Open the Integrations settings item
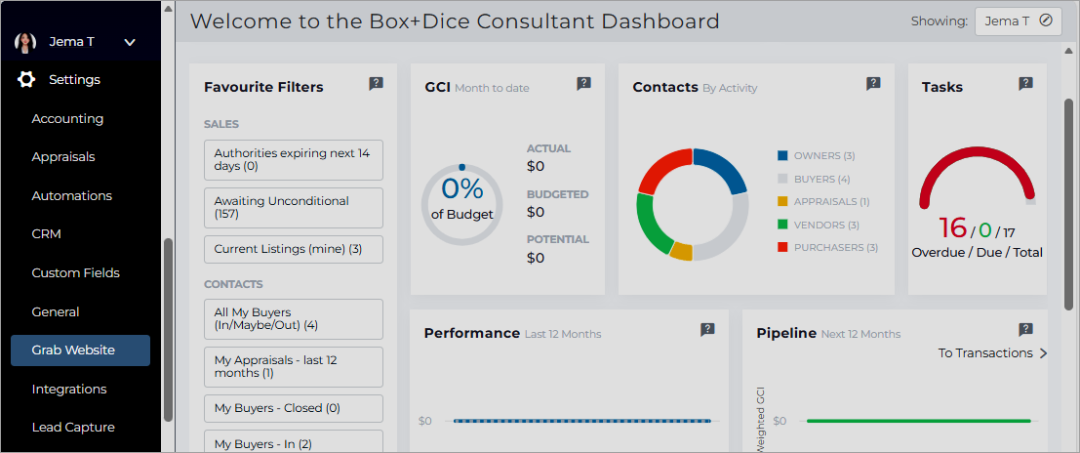 point(69,389)
